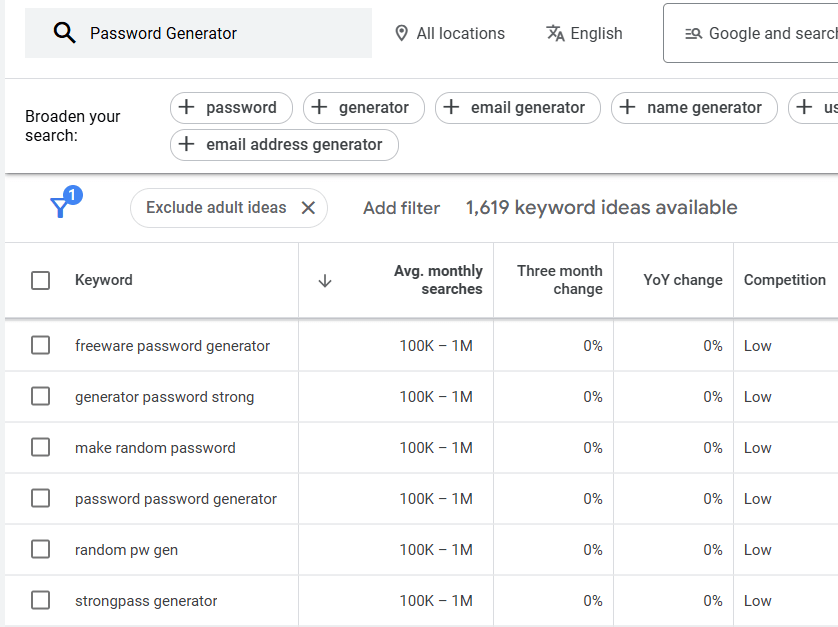Click the language translate icon

(x=555, y=33)
